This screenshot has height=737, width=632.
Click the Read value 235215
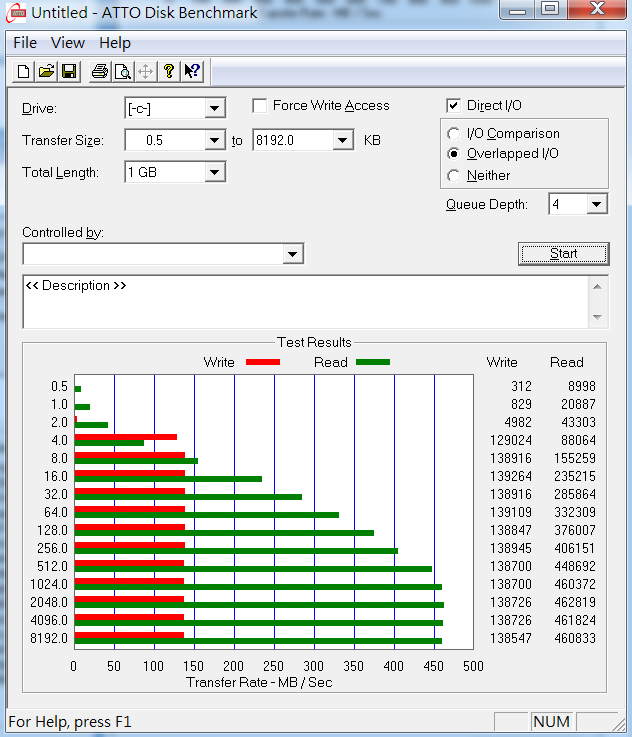pyautogui.click(x=575, y=477)
